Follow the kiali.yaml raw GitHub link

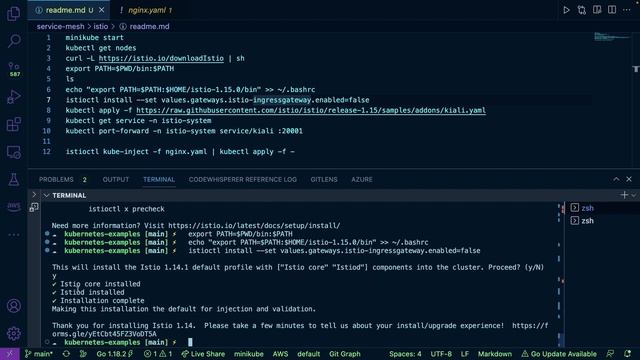point(311,110)
